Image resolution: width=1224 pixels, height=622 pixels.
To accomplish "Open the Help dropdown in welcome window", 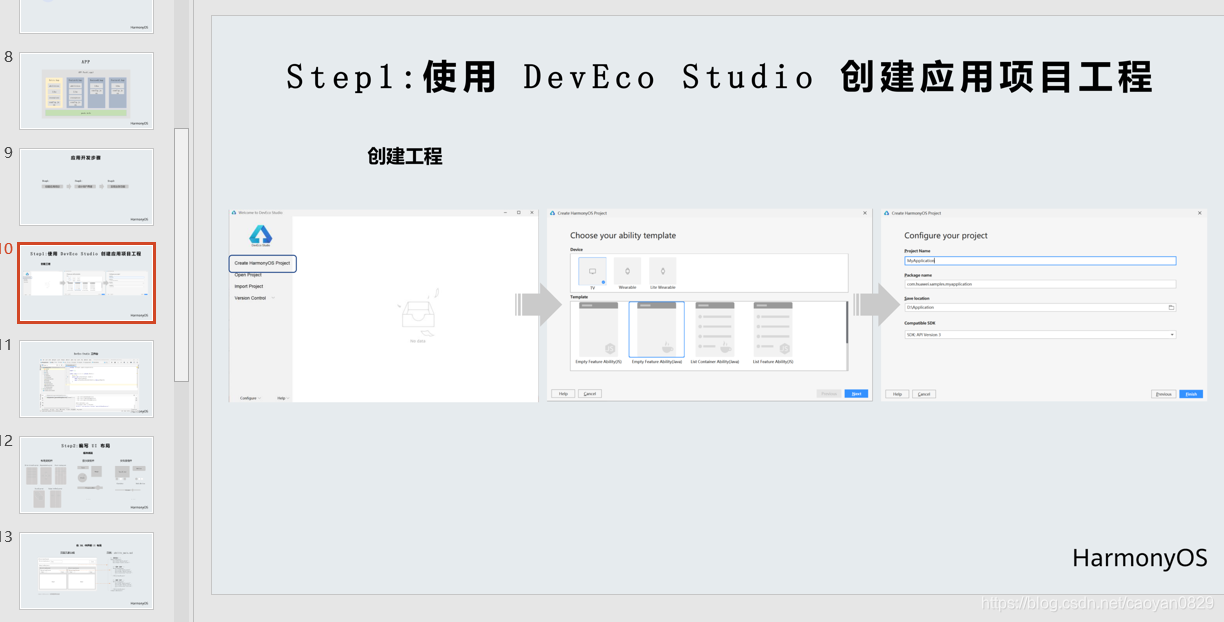I will coord(282,398).
